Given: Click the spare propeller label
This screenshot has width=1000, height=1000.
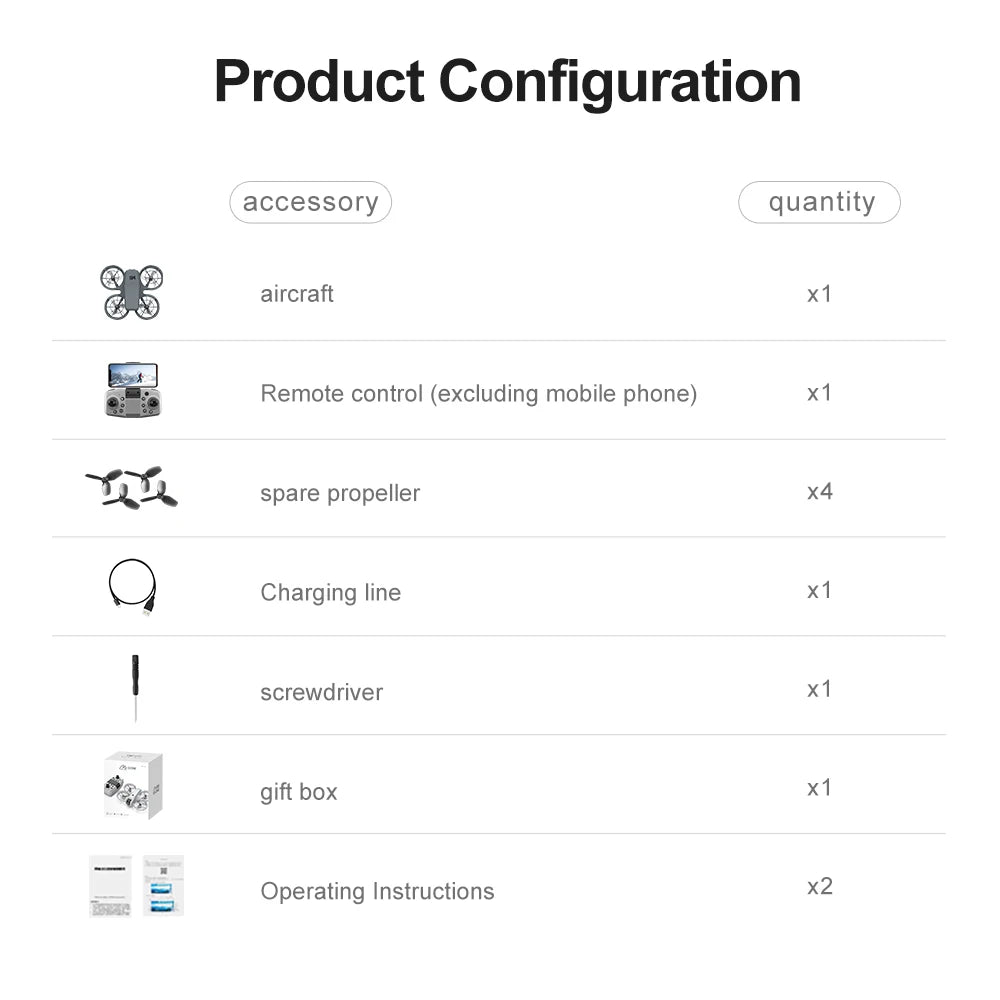Looking at the screenshot, I should pyautogui.click(x=340, y=493).
